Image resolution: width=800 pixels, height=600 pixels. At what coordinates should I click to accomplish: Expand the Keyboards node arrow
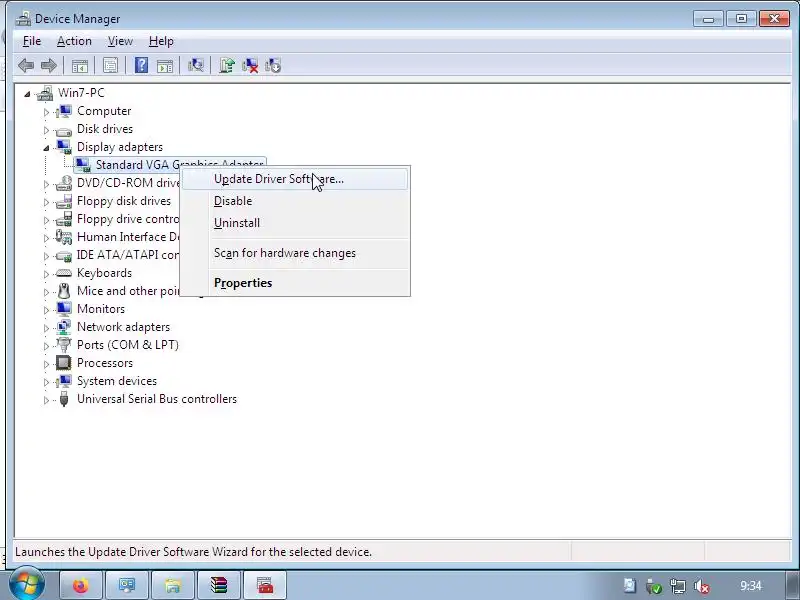(x=46, y=274)
